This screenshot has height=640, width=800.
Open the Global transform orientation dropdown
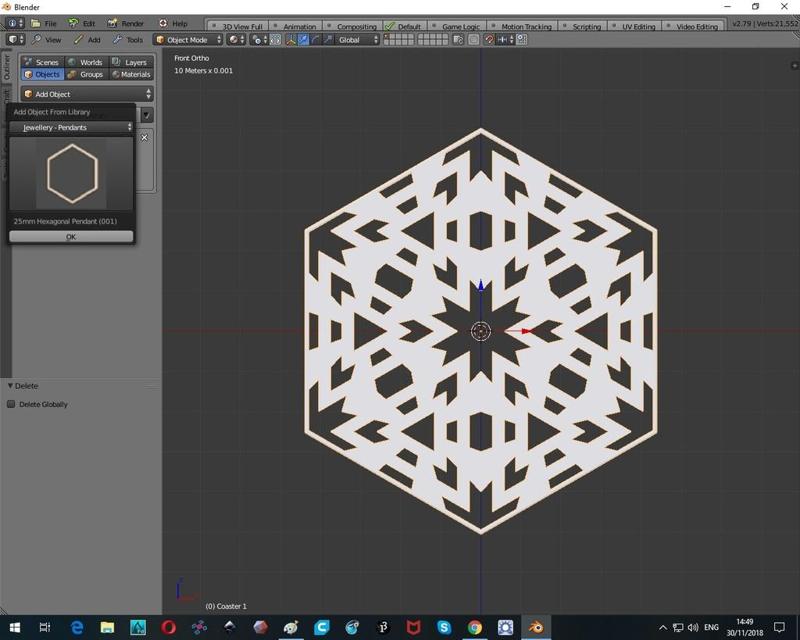[x=358, y=40]
